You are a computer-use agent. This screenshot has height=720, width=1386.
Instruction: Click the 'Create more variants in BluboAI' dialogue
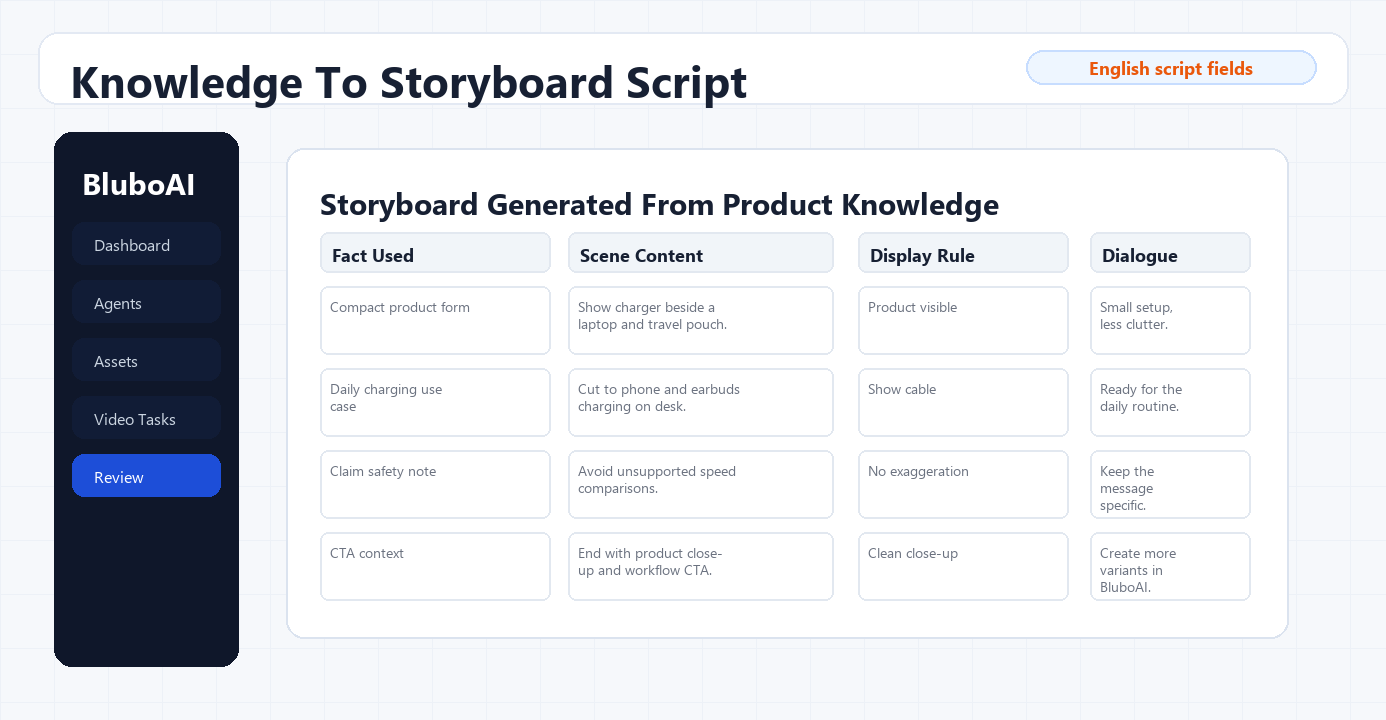[x=1170, y=567]
